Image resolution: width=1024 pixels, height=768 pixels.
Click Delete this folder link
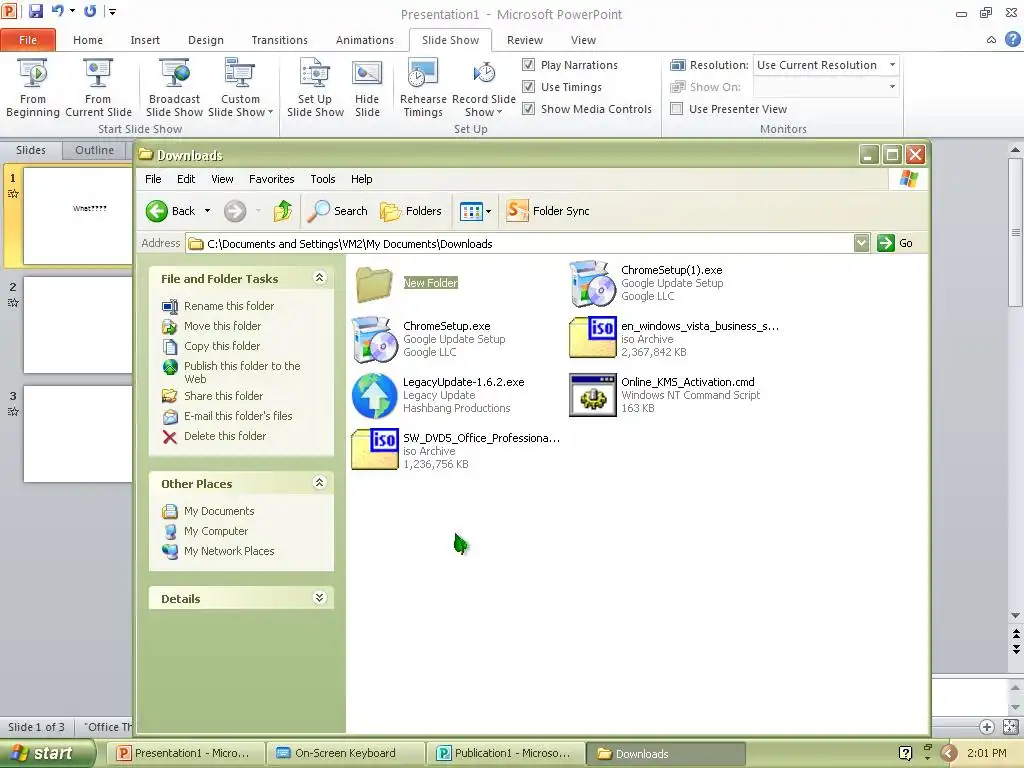225,436
